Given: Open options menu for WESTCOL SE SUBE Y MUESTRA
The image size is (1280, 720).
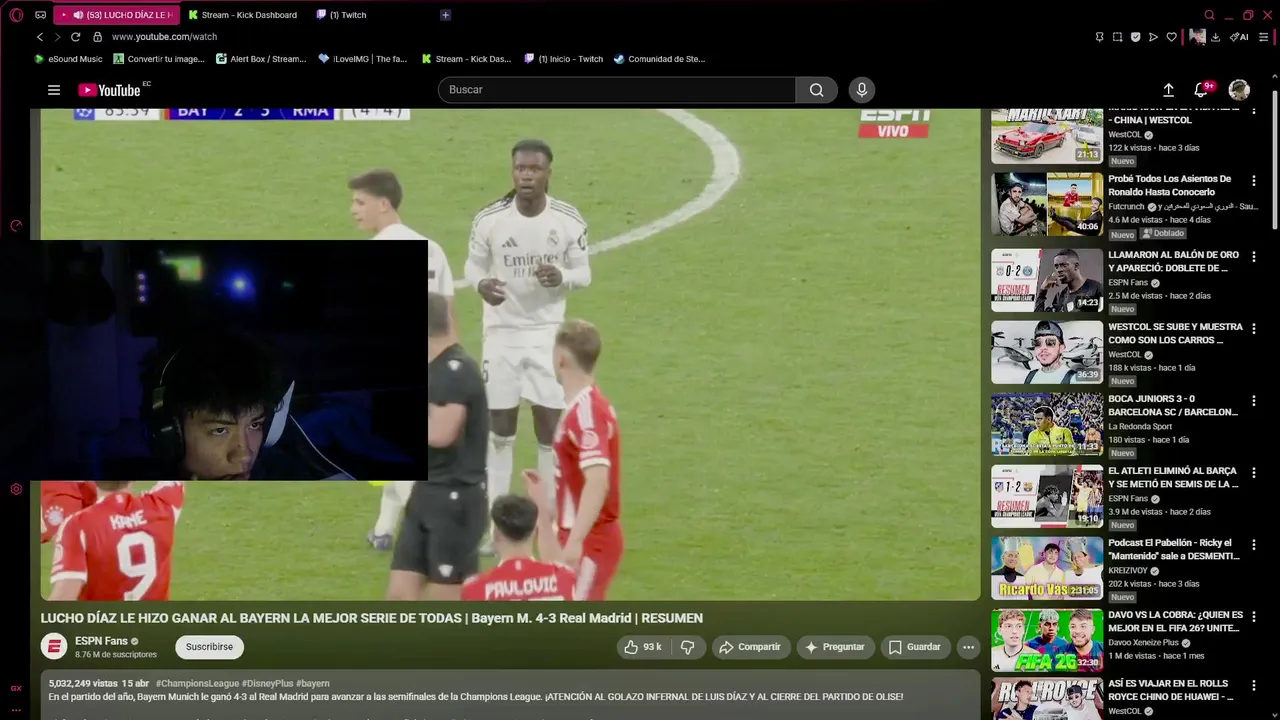Looking at the screenshot, I should pos(1254,328).
